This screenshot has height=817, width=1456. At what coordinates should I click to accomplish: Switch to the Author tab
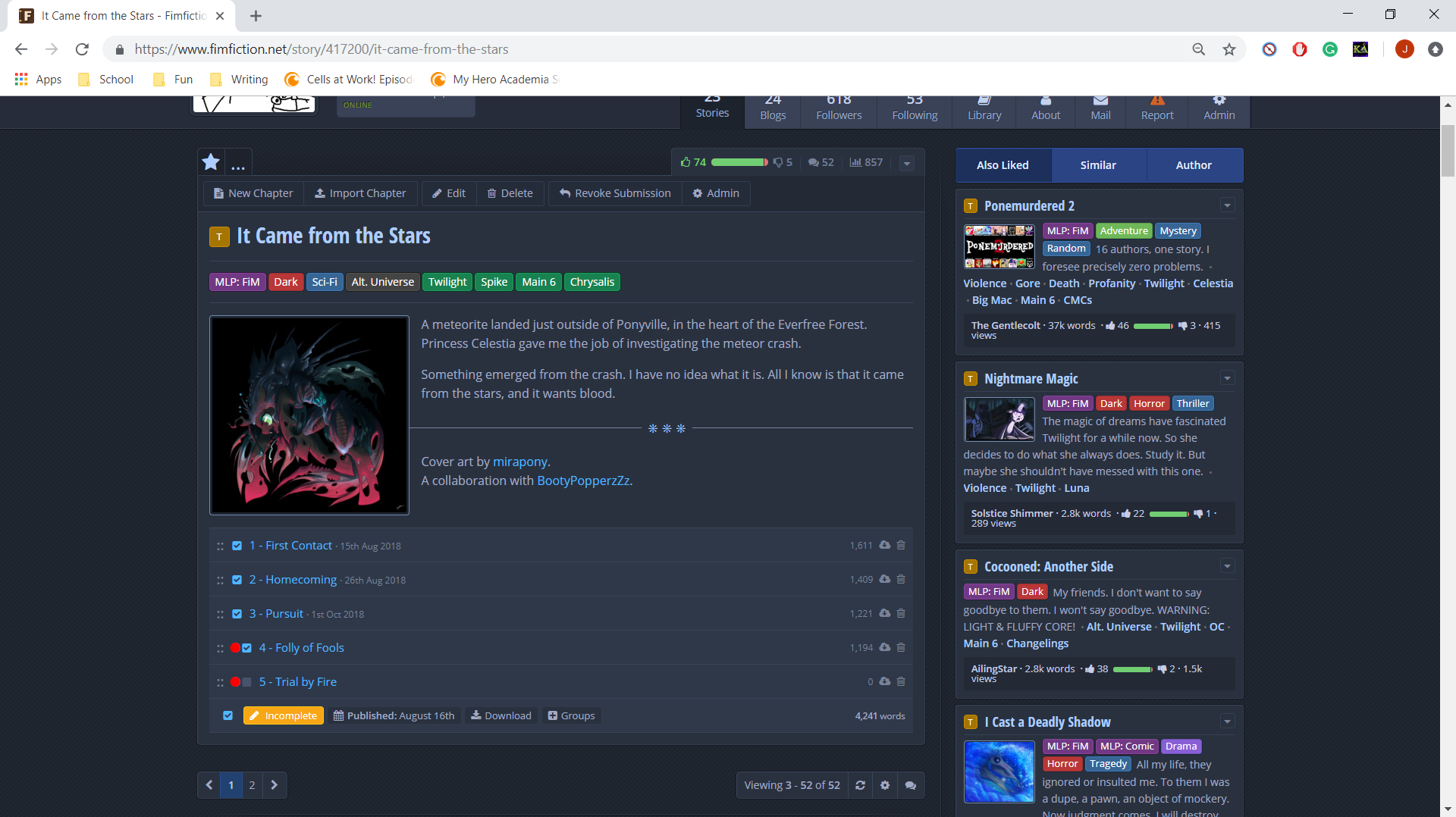[x=1194, y=165]
